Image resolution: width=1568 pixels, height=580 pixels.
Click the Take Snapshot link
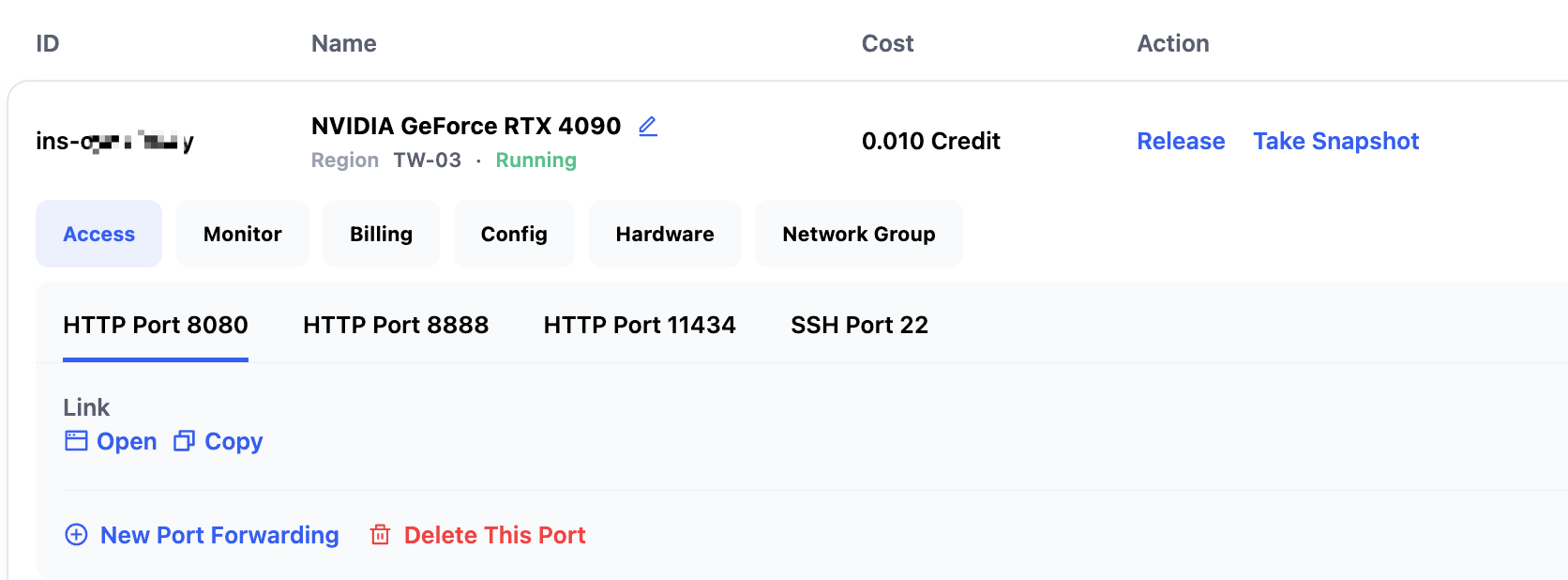[1335, 141]
